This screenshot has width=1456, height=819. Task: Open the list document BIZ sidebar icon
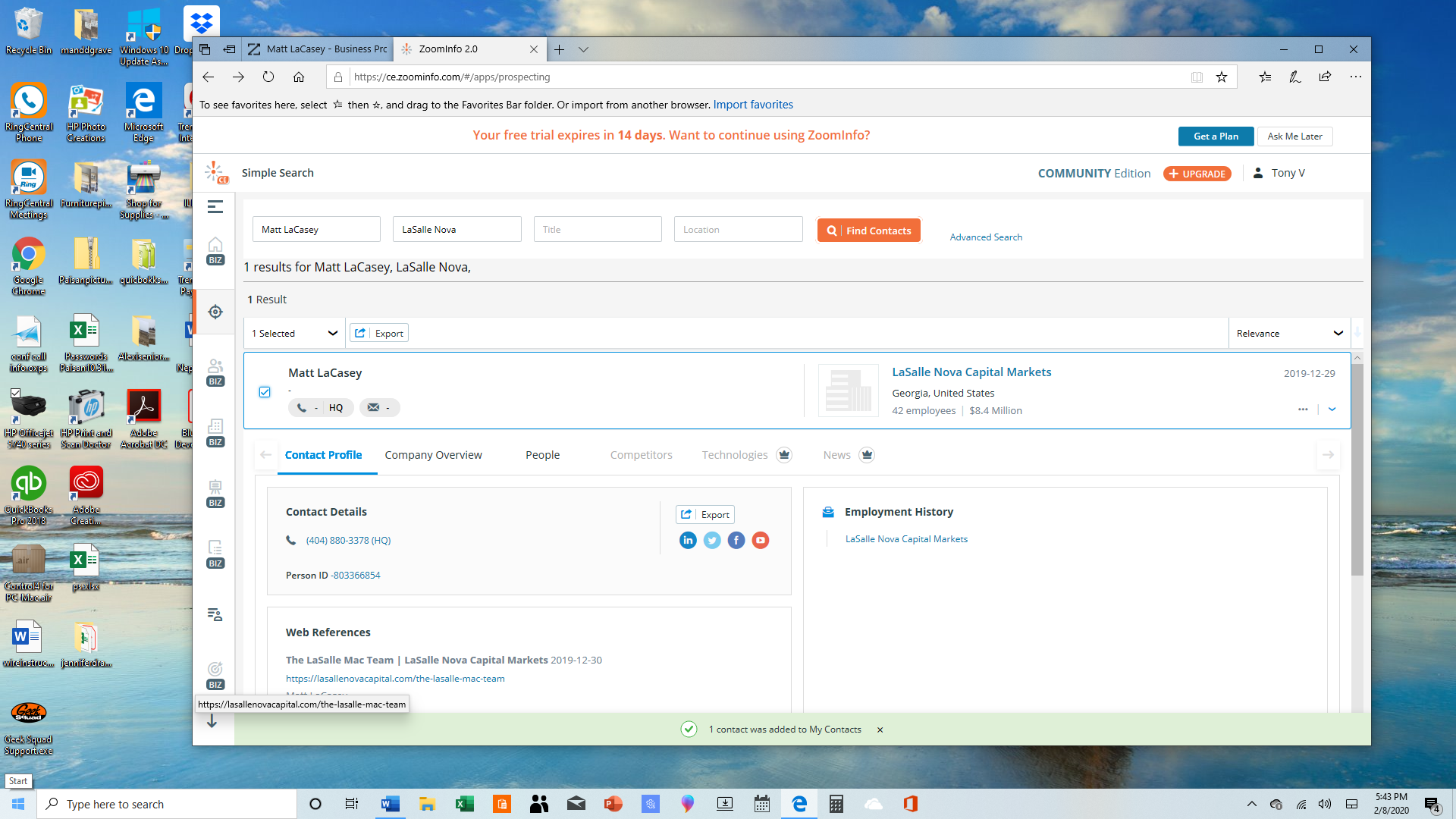[215, 554]
